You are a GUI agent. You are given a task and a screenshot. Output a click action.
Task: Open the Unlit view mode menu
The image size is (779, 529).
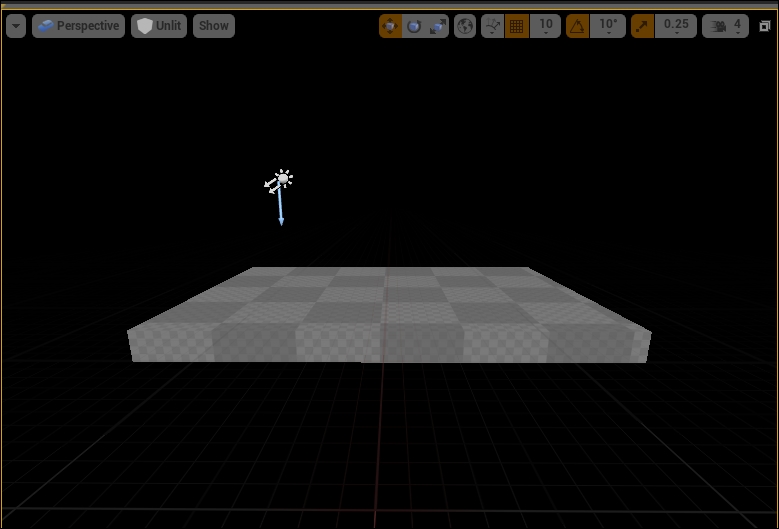[159, 26]
